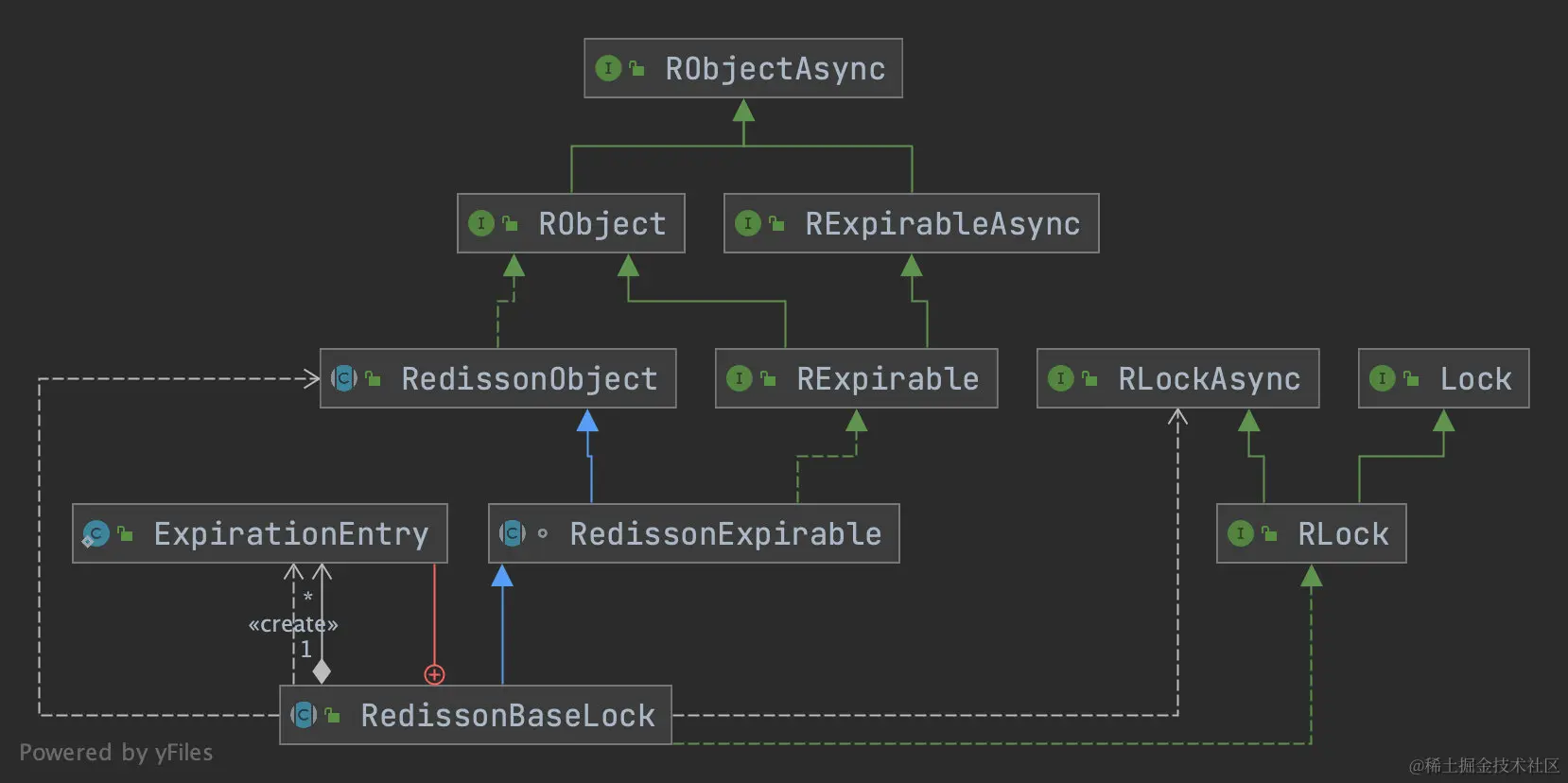This screenshot has height=783, width=1568.
Task: Click the interface icon on RExpirable node
Action: [x=740, y=378]
